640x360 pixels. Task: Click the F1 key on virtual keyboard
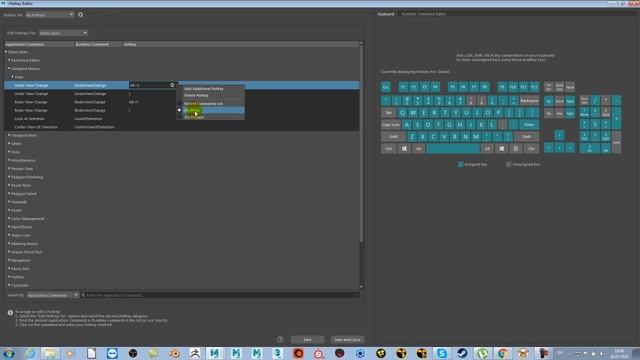403,87
